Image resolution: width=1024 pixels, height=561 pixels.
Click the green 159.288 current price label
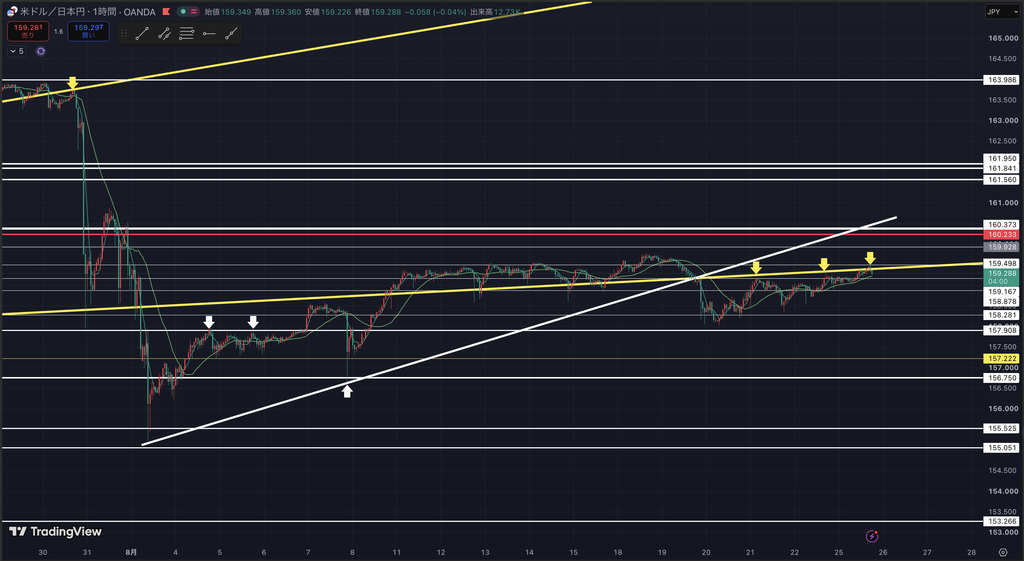[x=1002, y=277]
